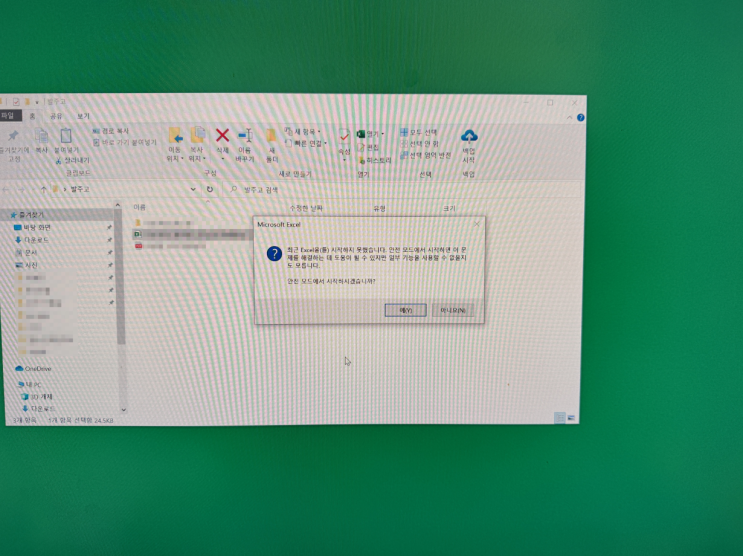Switch to details view in the status bar

click(560, 418)
